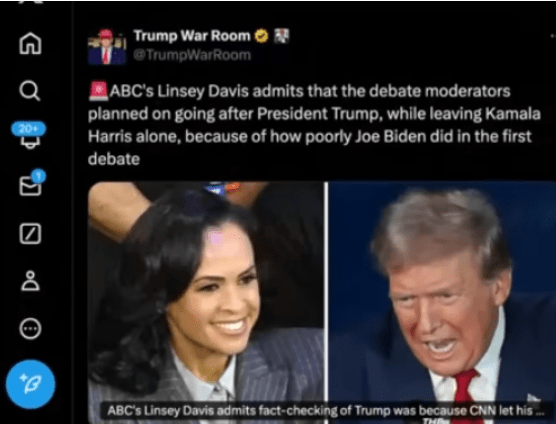Open the More circle icon
The height and width of the screenshot is (424, 556).
(30, 329)
